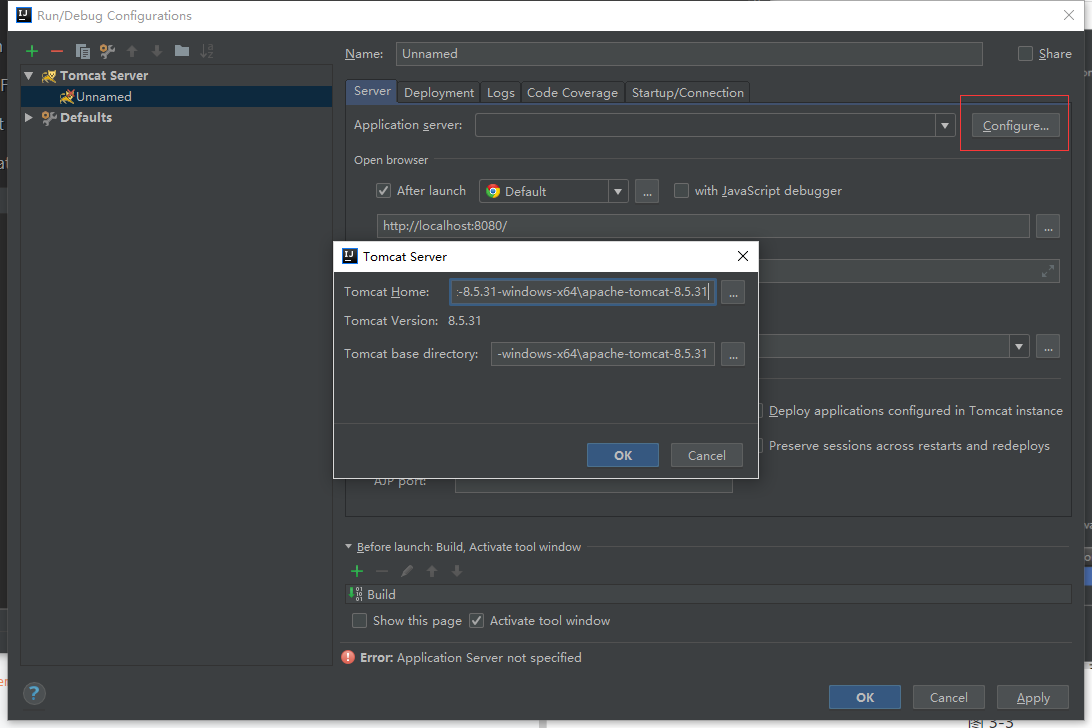Switch to the Server tab
The height and width of the screenshot is (728, 1092).
point(372,91)
